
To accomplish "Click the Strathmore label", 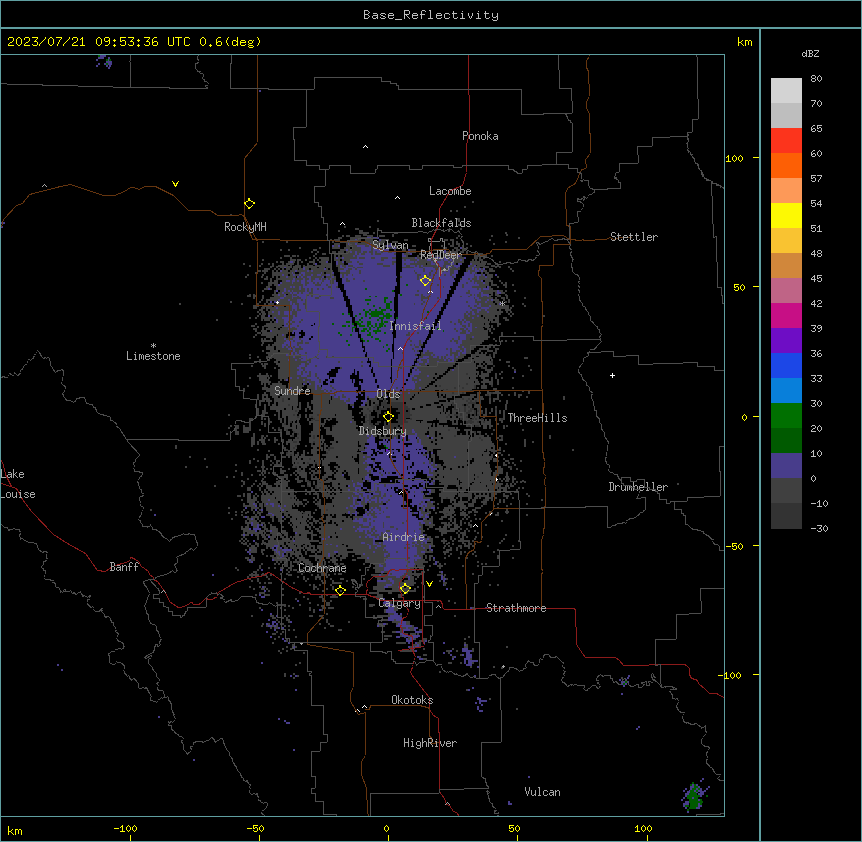I will (516, 608).
